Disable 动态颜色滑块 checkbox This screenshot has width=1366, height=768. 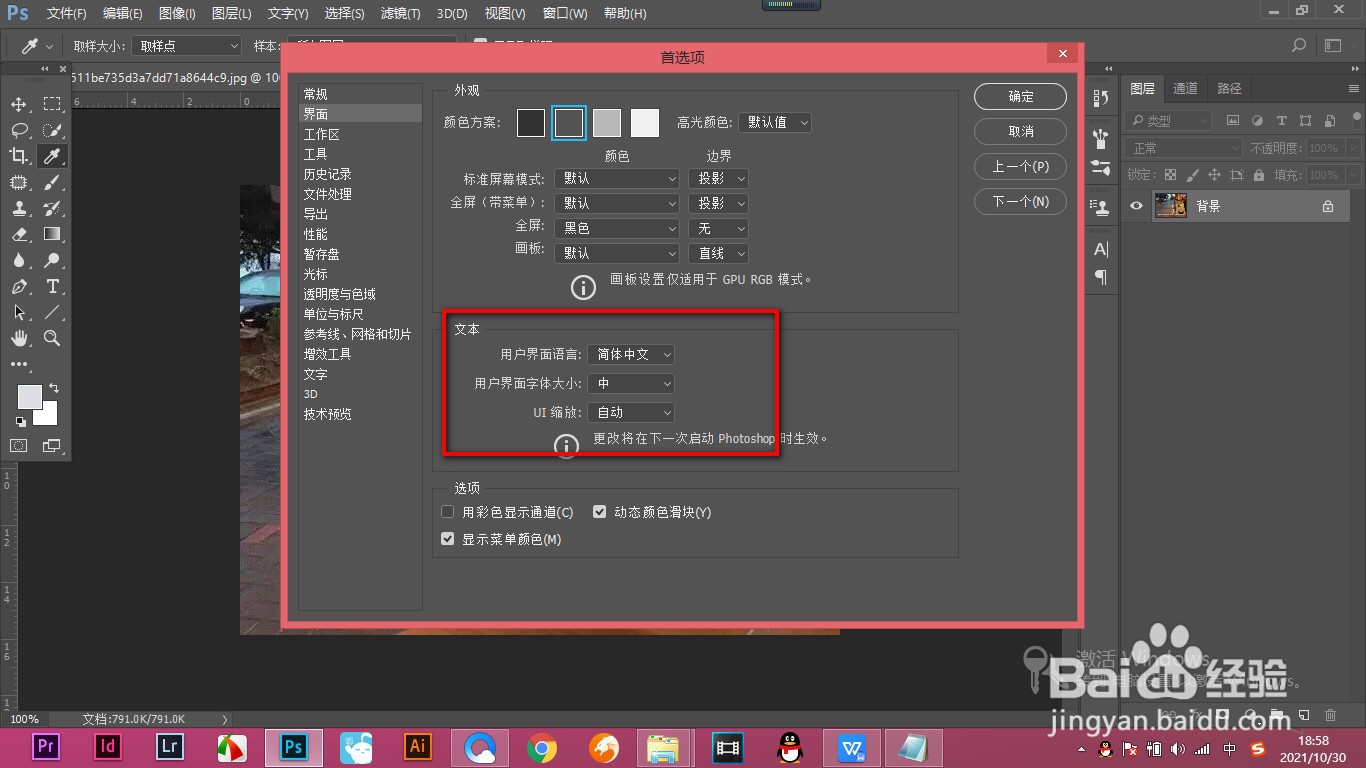[599, 511]
